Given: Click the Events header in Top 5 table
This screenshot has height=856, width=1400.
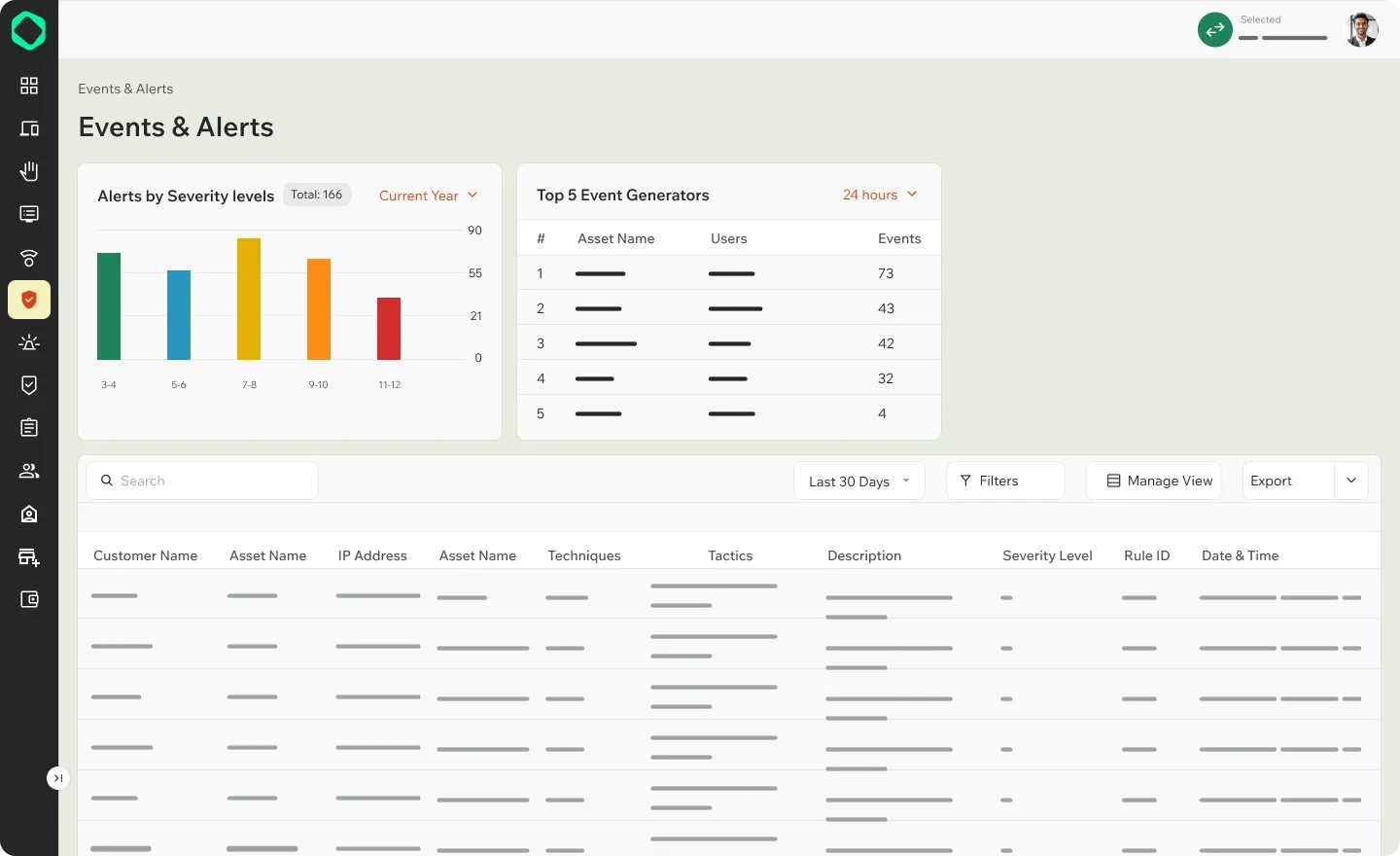Looking at the screenshot, I should [899, 238].
